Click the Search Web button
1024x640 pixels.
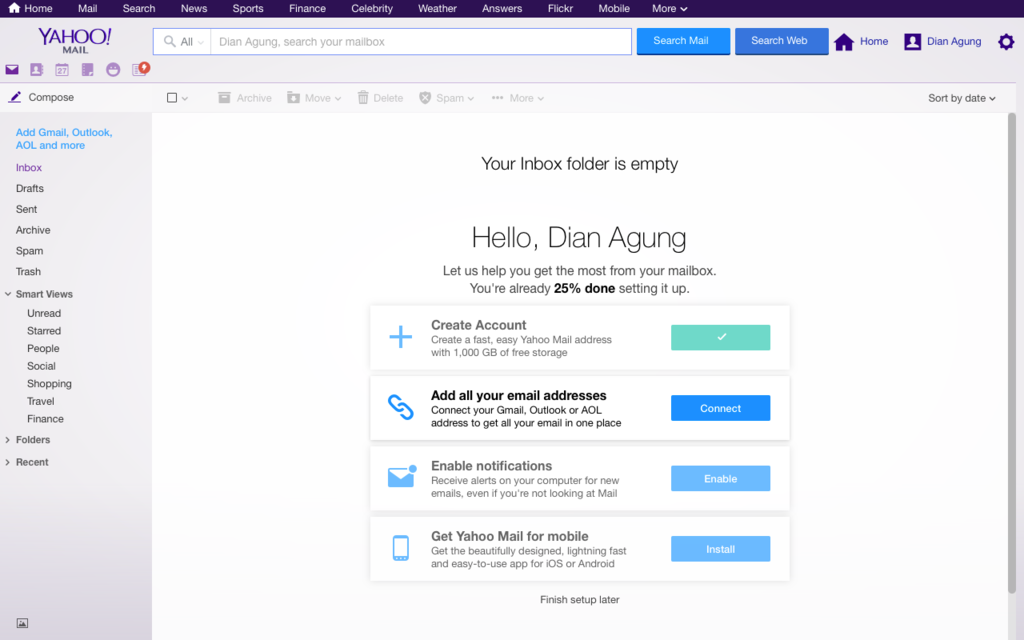tap(781, 41)
